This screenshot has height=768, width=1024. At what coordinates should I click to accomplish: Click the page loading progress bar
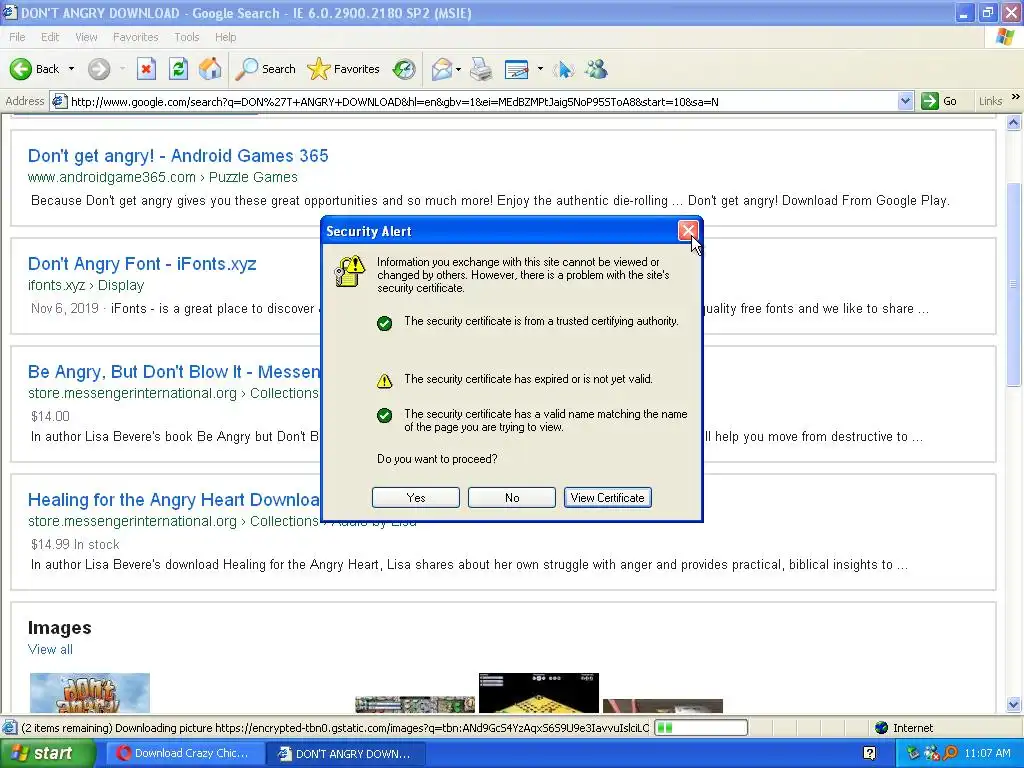pyautogui.click(x=701, y=728)
